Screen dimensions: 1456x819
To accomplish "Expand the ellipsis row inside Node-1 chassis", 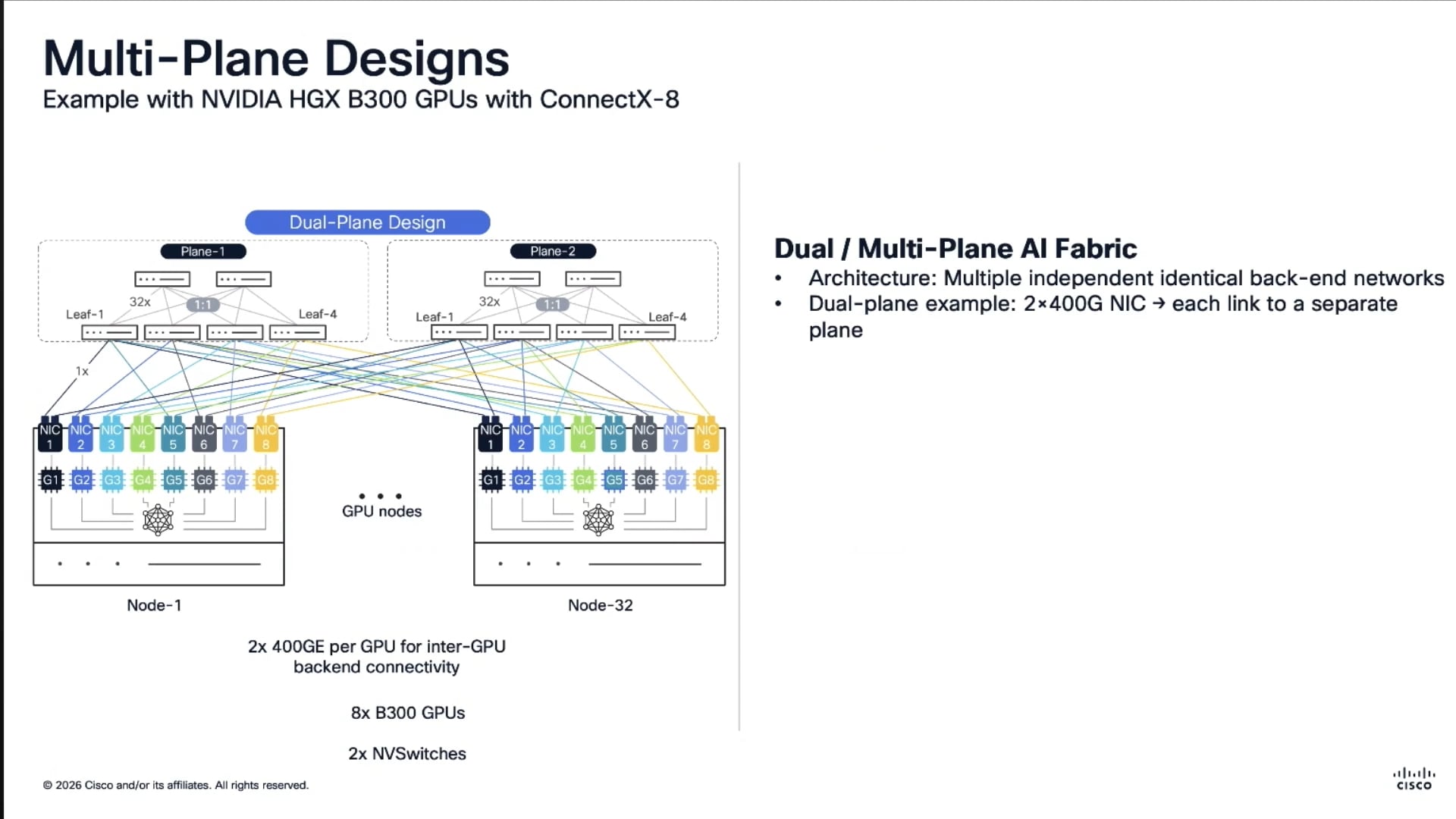I will tap(89, 563).
